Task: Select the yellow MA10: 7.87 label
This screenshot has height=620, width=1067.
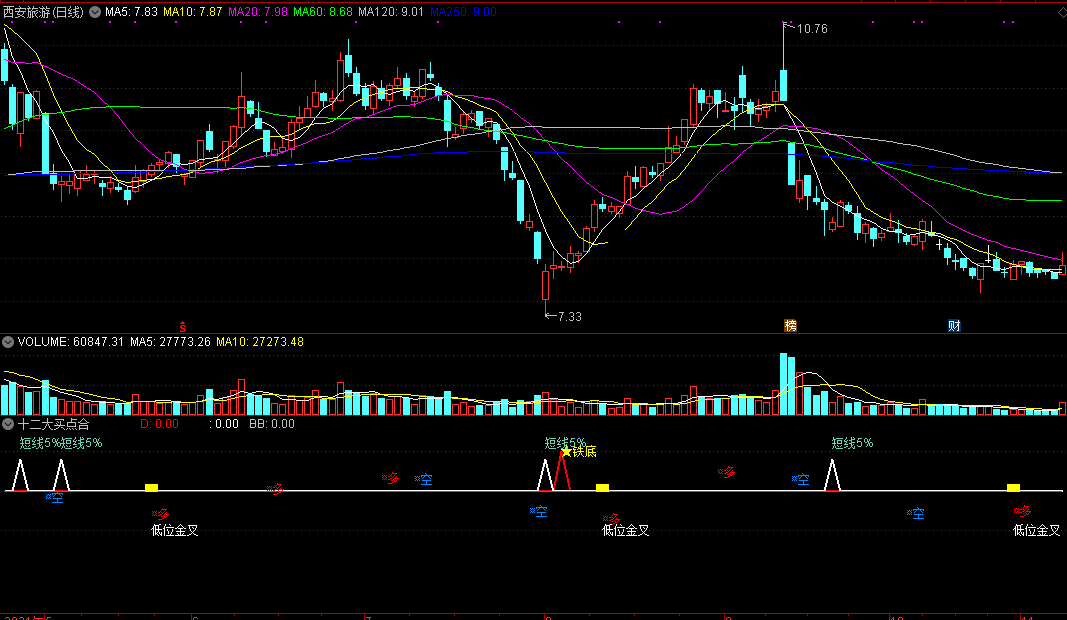Action: point(193,12)
